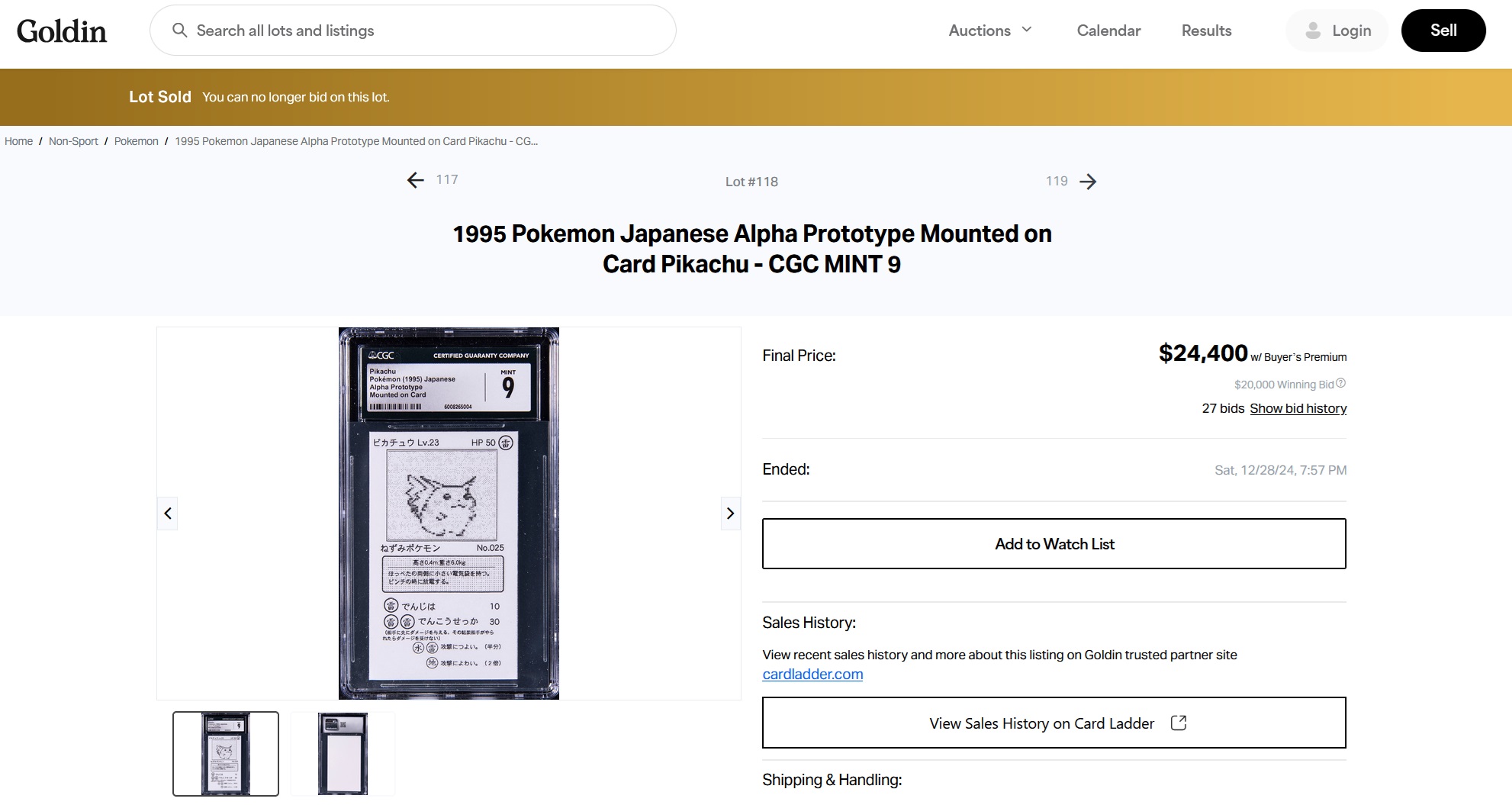Click the Goldin logo
The width and height of the screenshot is (1512, 805).
point(62,31)
